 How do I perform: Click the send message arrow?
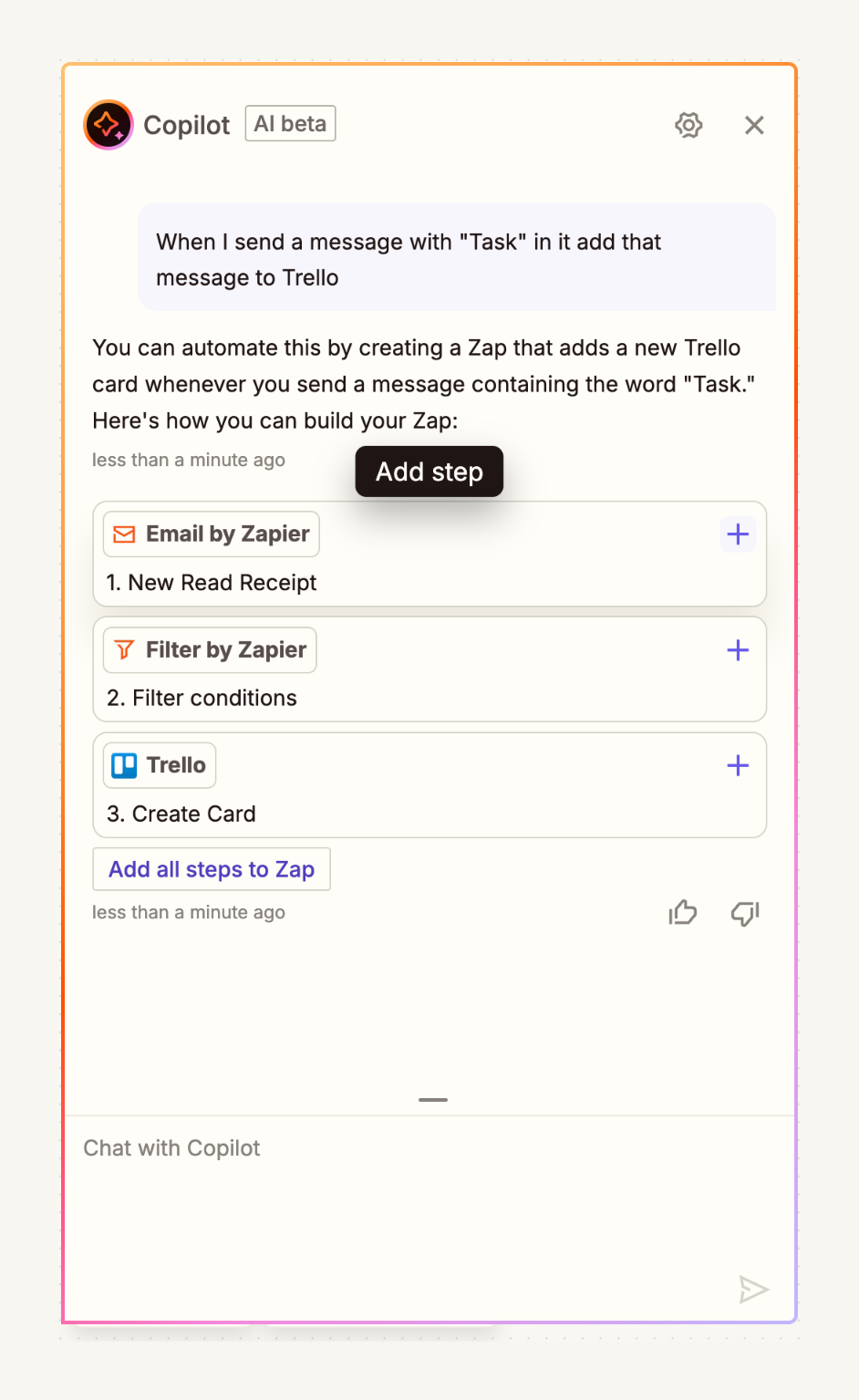coord(753,1290)
